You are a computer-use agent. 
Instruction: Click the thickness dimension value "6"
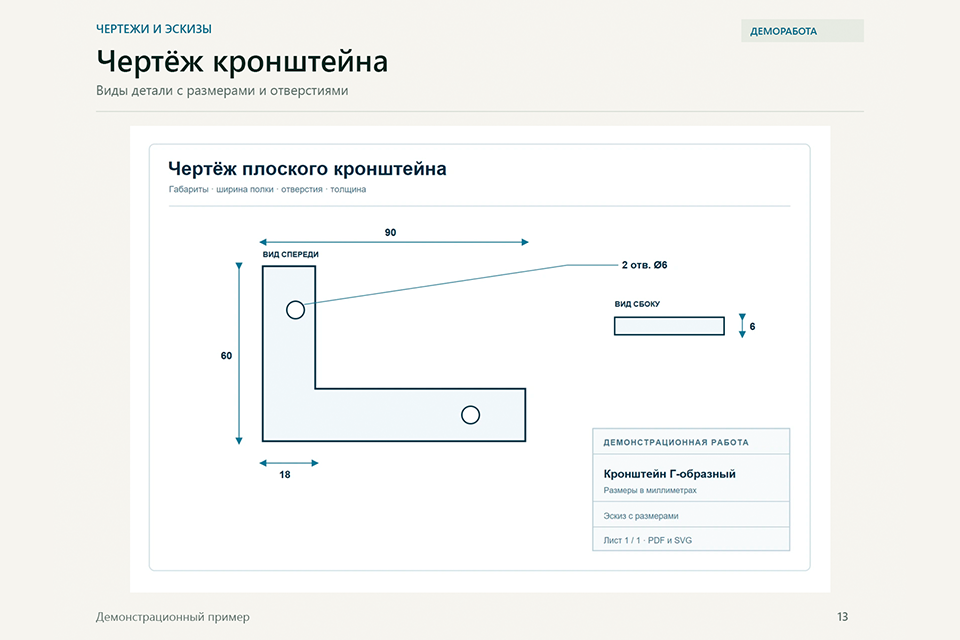752,326
